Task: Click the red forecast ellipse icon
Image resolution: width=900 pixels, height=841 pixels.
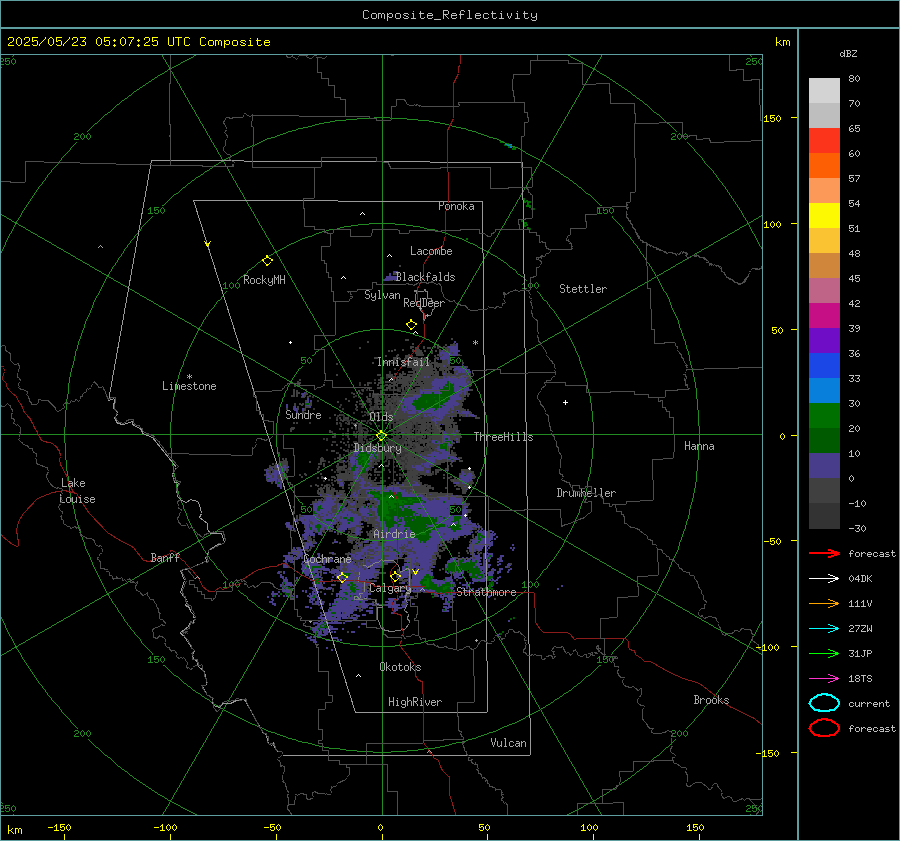Action: point(824,728)
